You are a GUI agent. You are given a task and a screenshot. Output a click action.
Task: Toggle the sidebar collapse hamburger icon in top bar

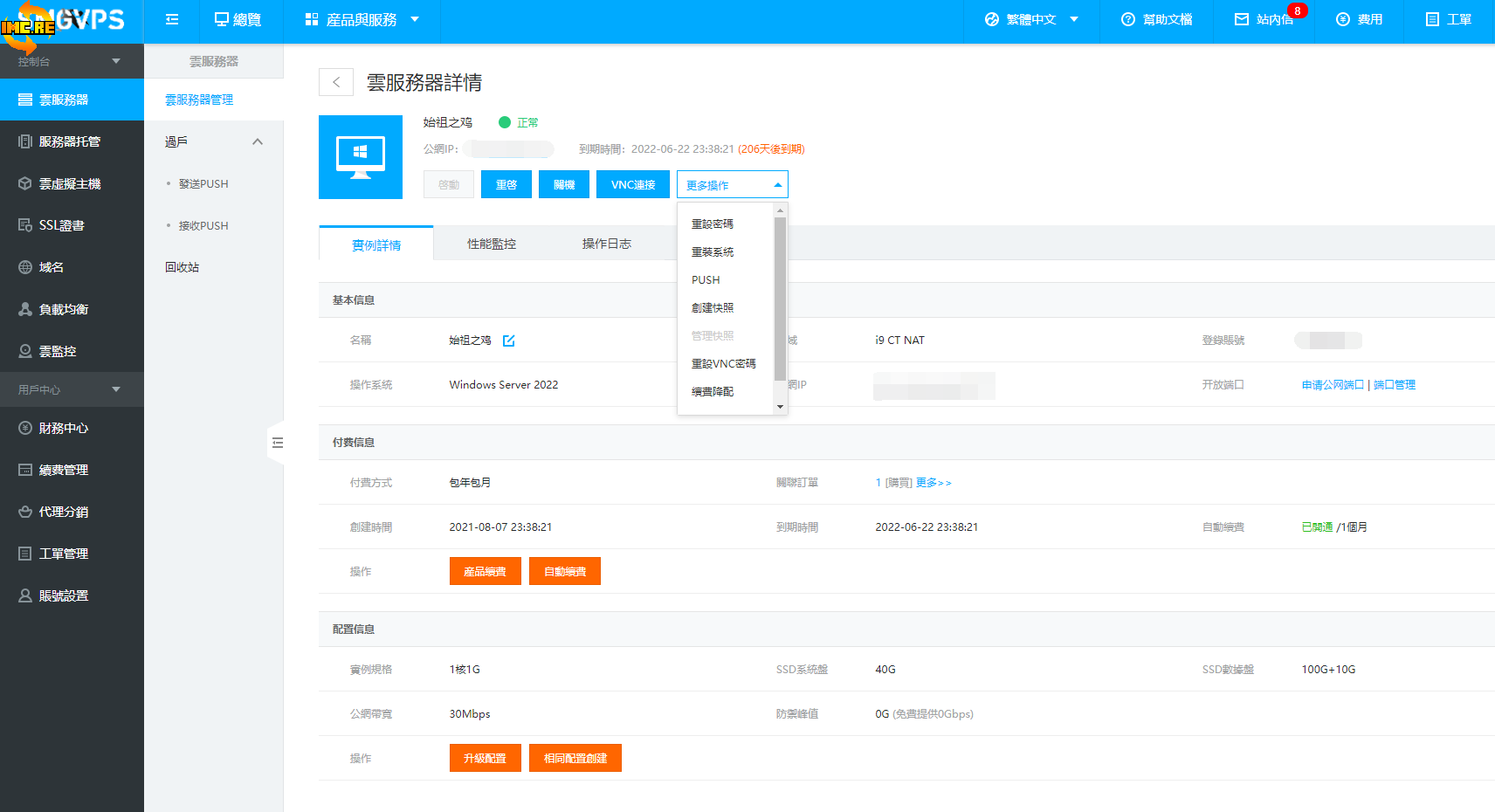172,19
